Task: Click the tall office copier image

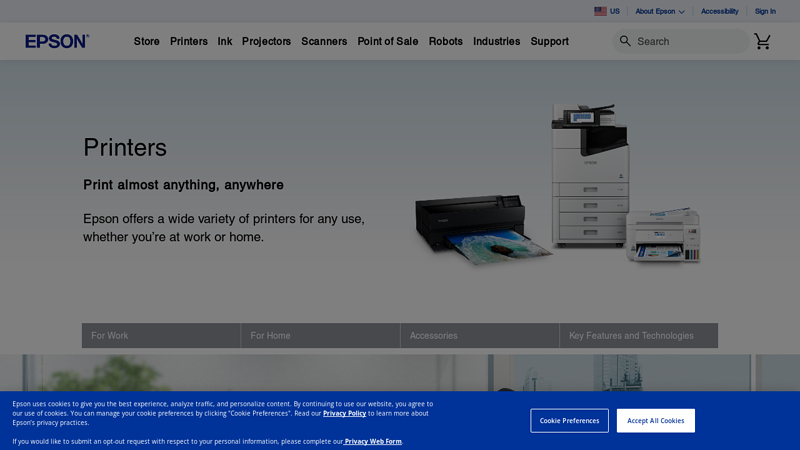Action: pyautogui.click(x=590, y=176)
